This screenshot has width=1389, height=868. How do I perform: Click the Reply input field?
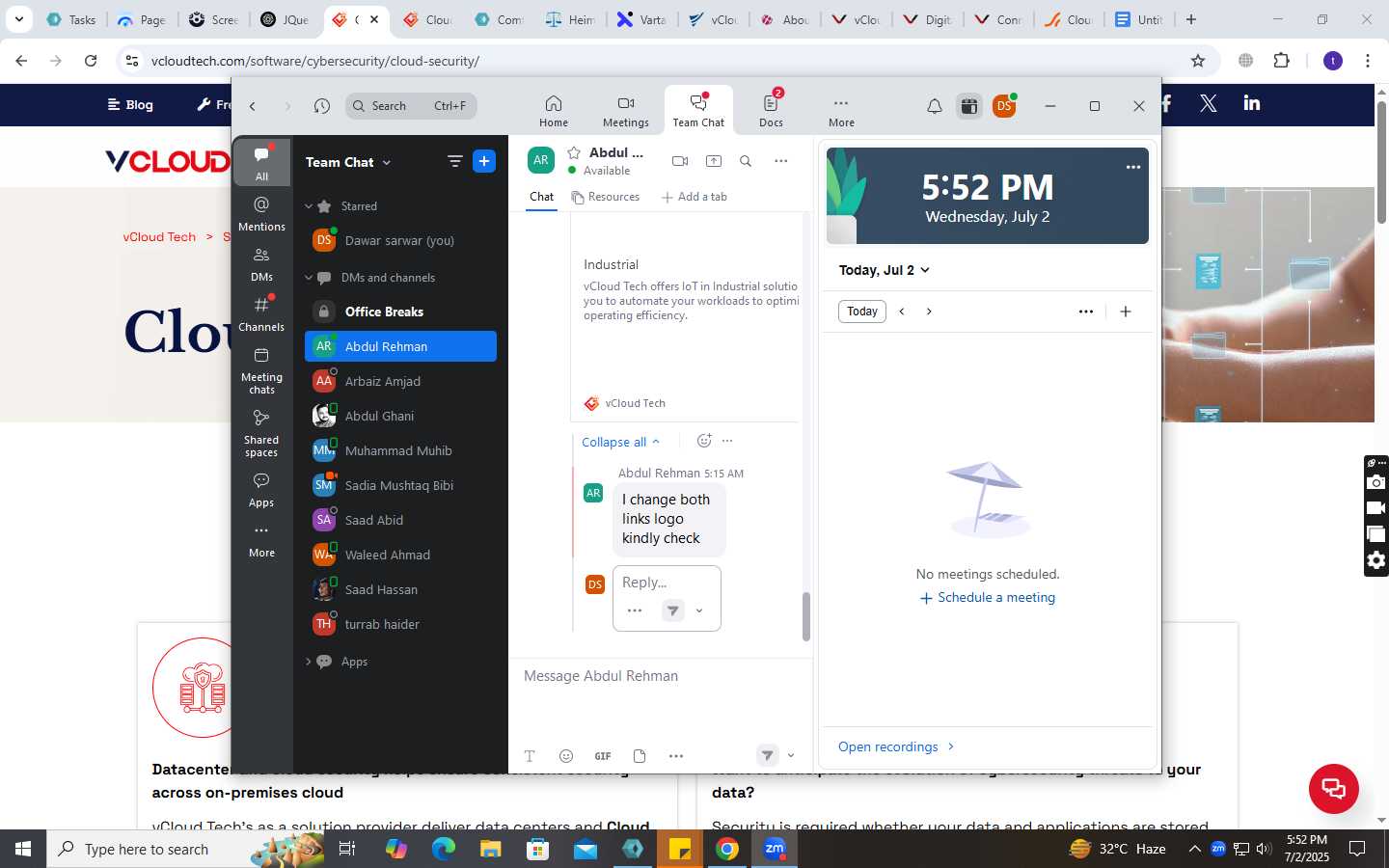[x=667, y=583]
